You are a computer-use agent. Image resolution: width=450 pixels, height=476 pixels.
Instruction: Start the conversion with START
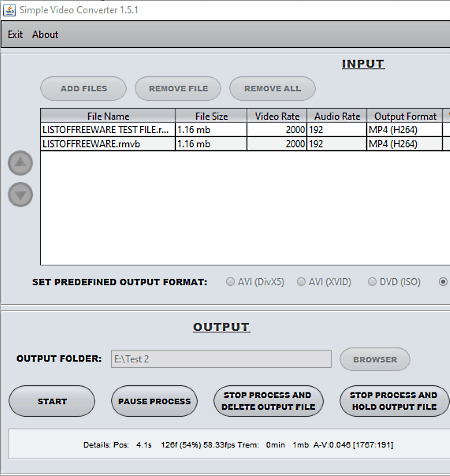point(52,401)
